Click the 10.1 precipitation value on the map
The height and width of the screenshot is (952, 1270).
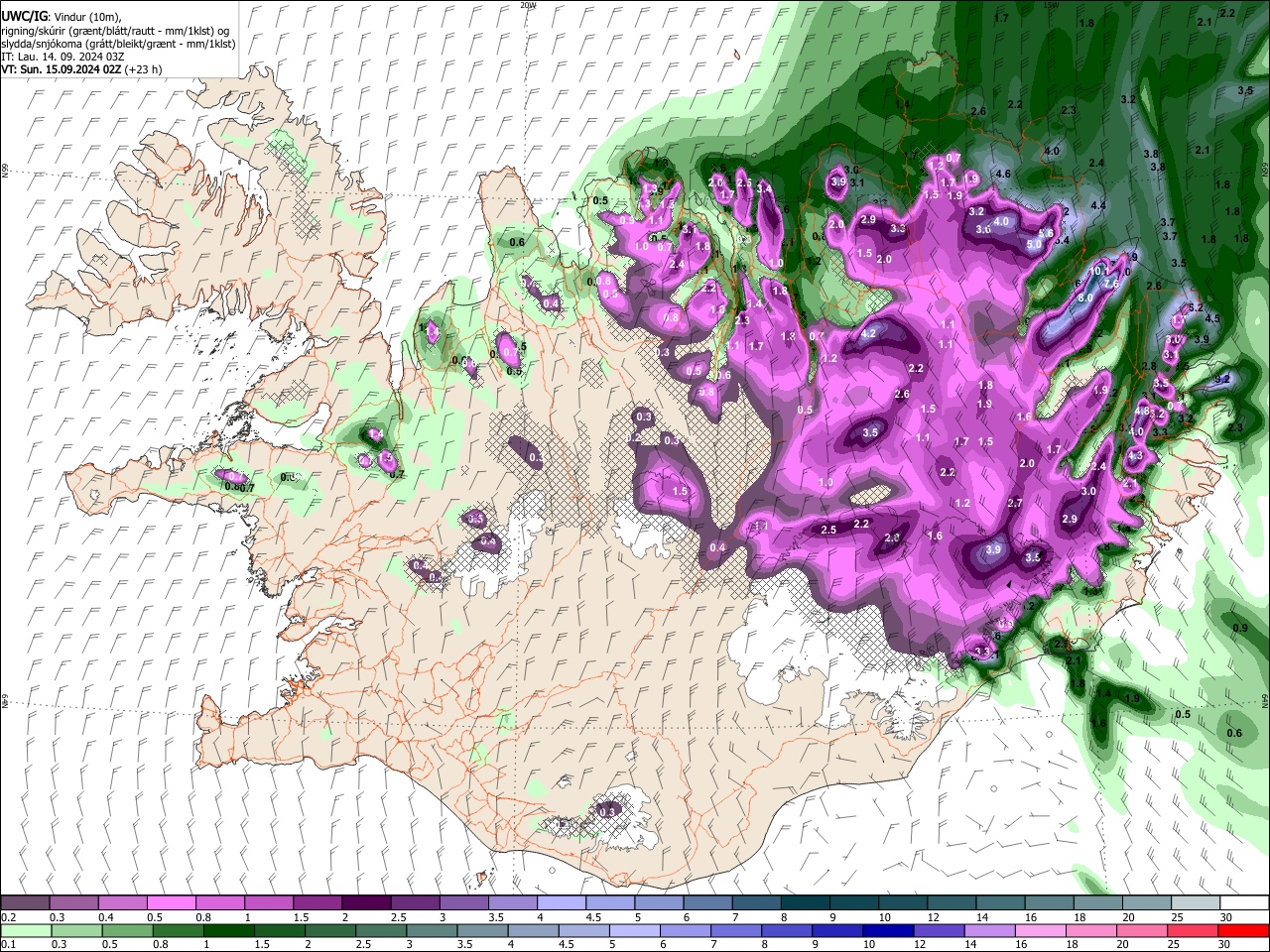pyautogui.click(x=1099, y=270)
